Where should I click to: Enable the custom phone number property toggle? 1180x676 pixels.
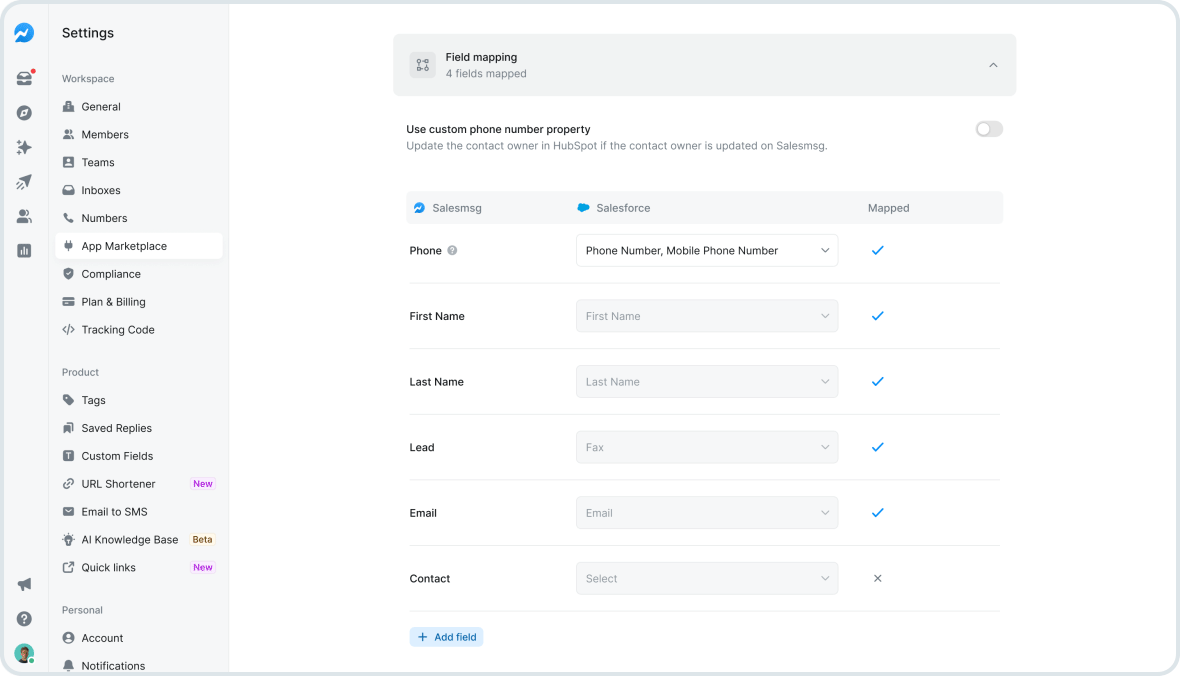(988, 129)
